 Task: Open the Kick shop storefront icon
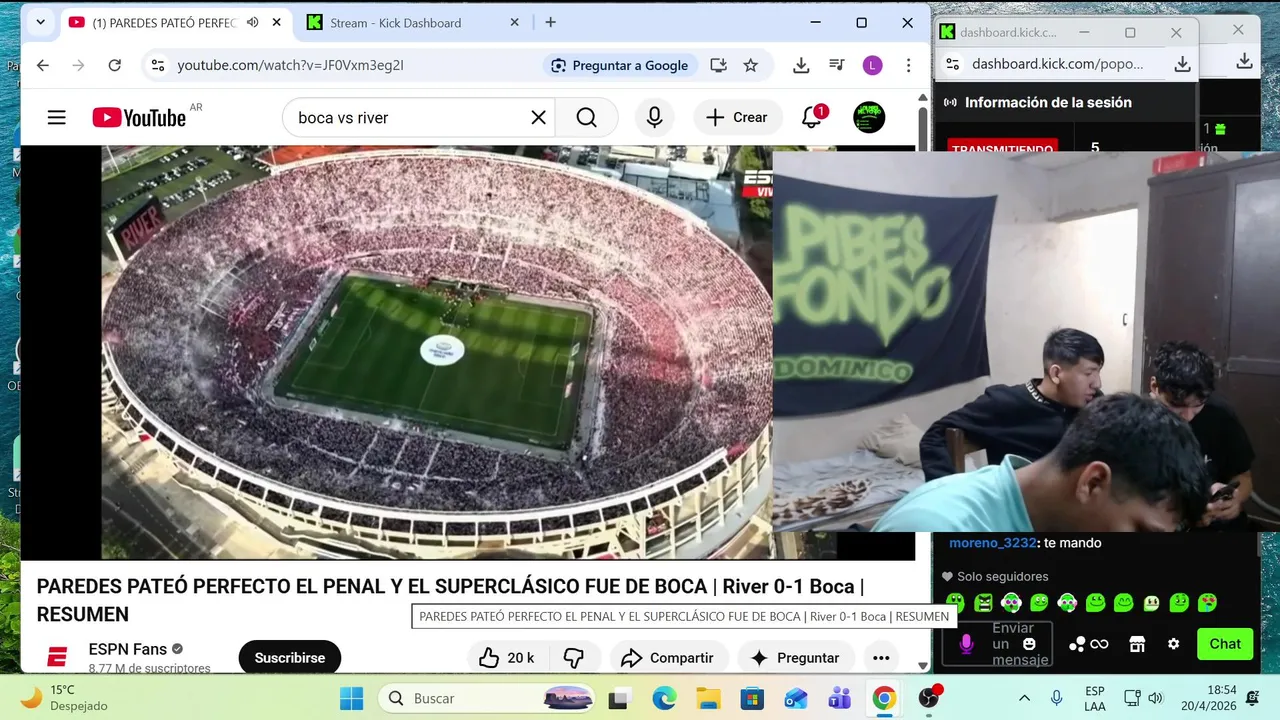coord(1137,644)
